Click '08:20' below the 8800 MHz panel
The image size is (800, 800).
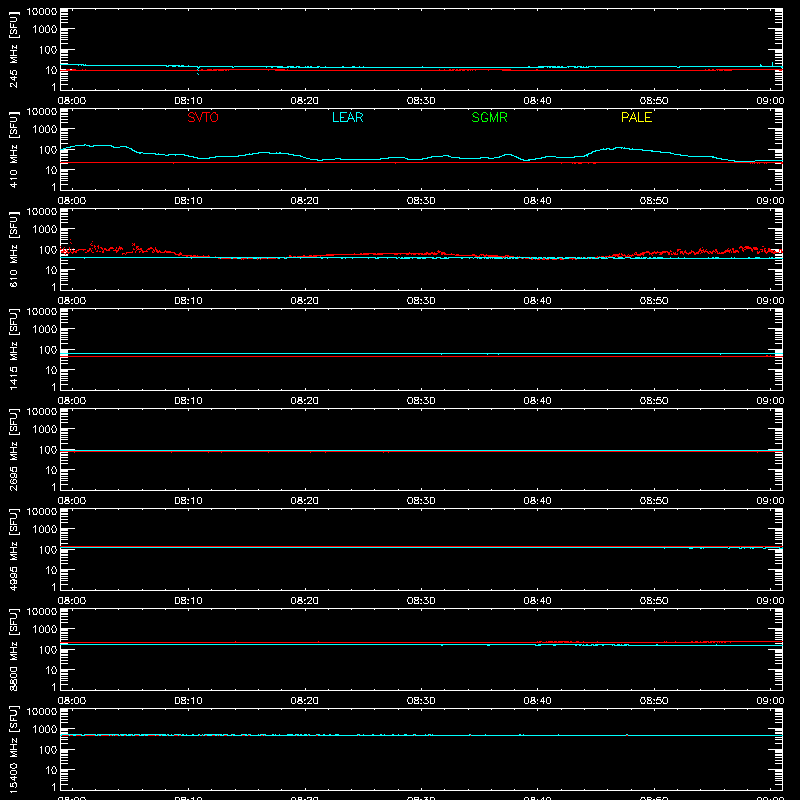(305, 701)
